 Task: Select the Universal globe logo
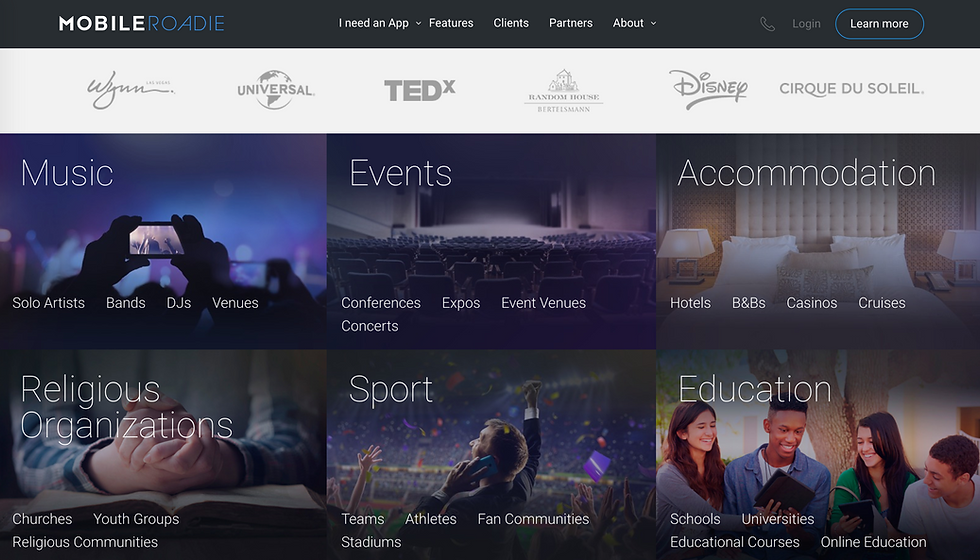click(x=275, y=90)
